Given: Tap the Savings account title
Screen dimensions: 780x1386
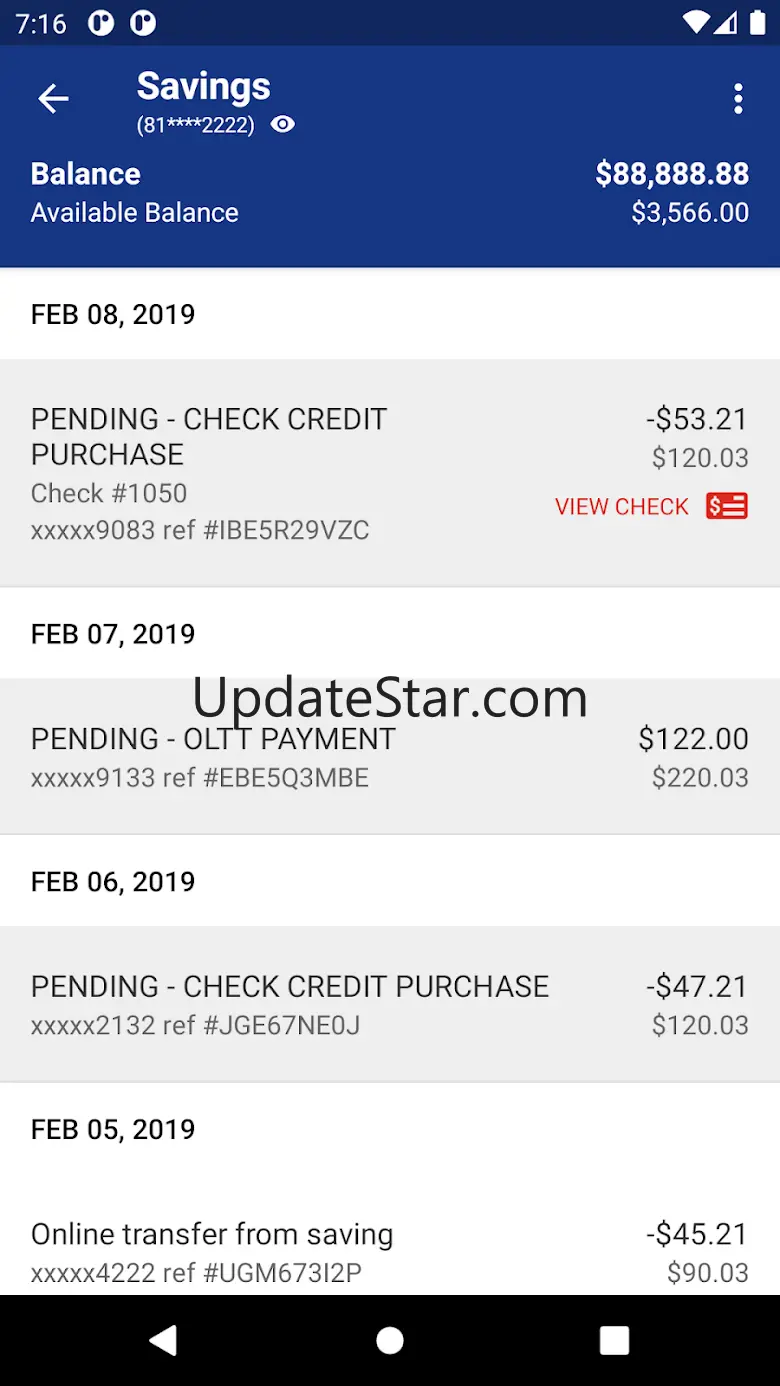Looking at the screenshot, I should click(203, 86).
